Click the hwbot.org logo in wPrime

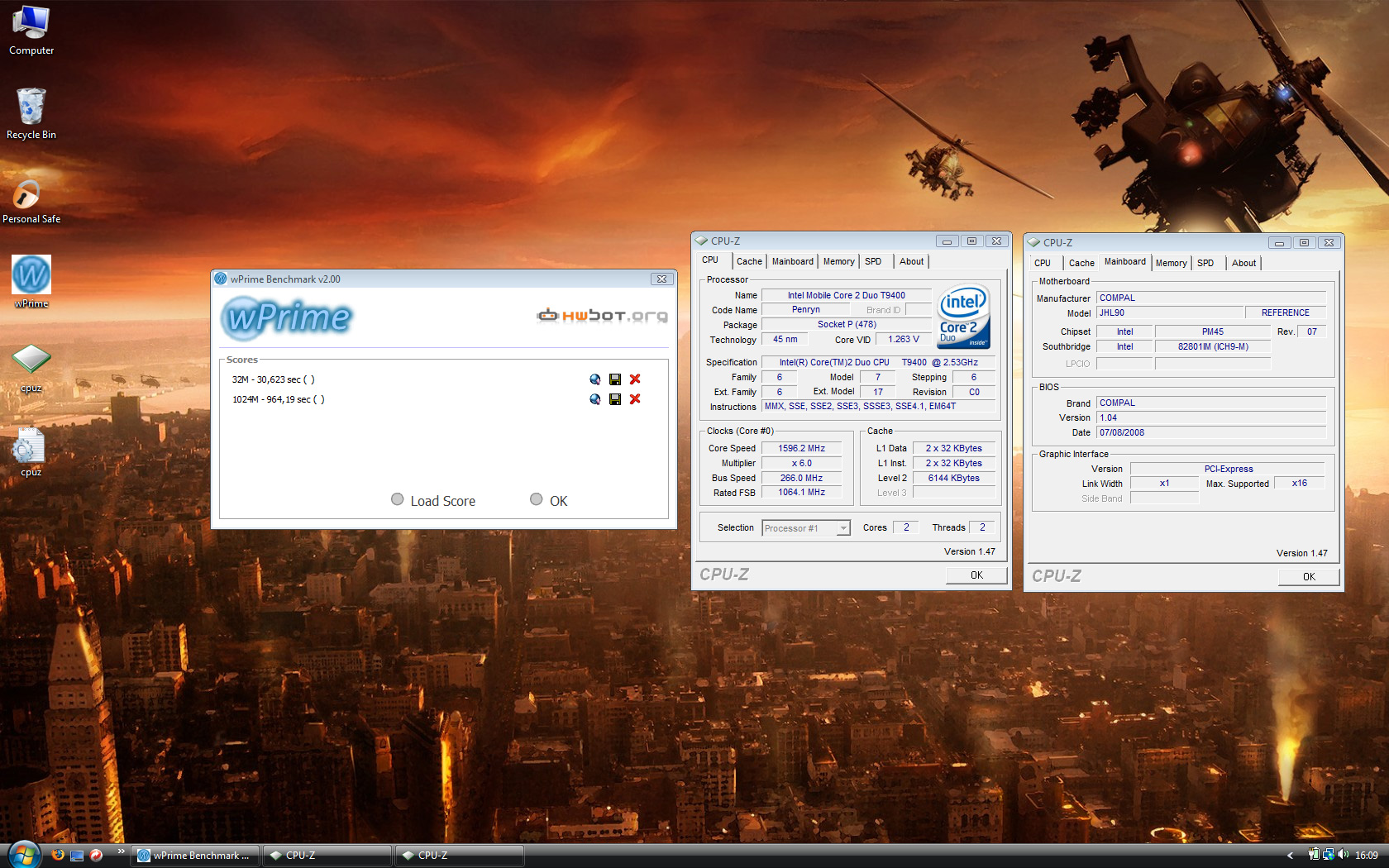tap(602, 315)
